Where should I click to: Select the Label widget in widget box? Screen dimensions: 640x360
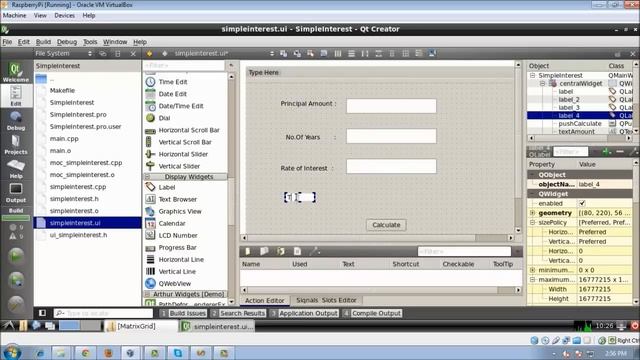[x=167, y=187]
